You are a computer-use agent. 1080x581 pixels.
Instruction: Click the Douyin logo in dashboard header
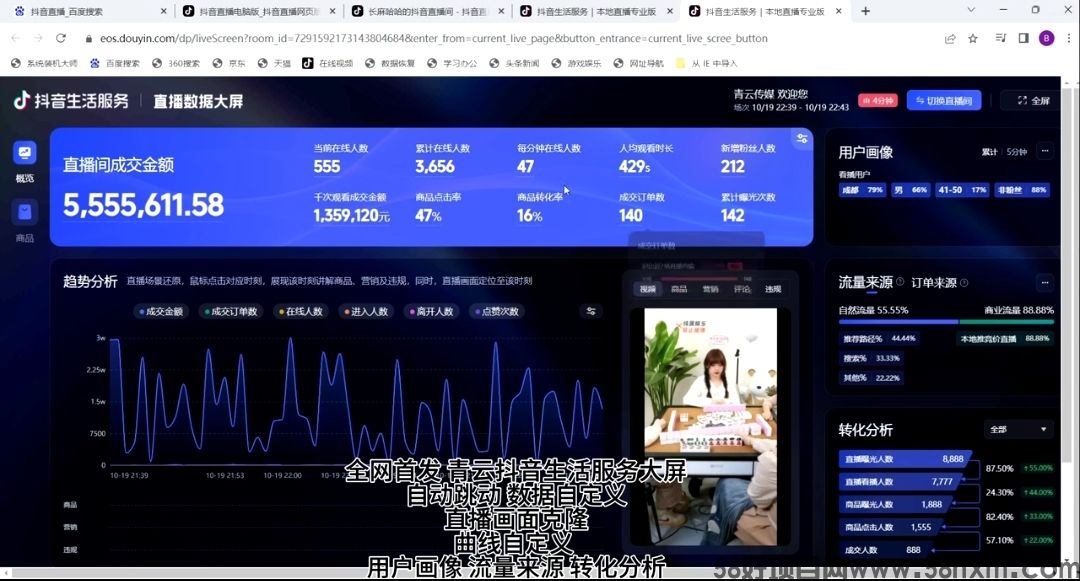click(x=21, y=101)
